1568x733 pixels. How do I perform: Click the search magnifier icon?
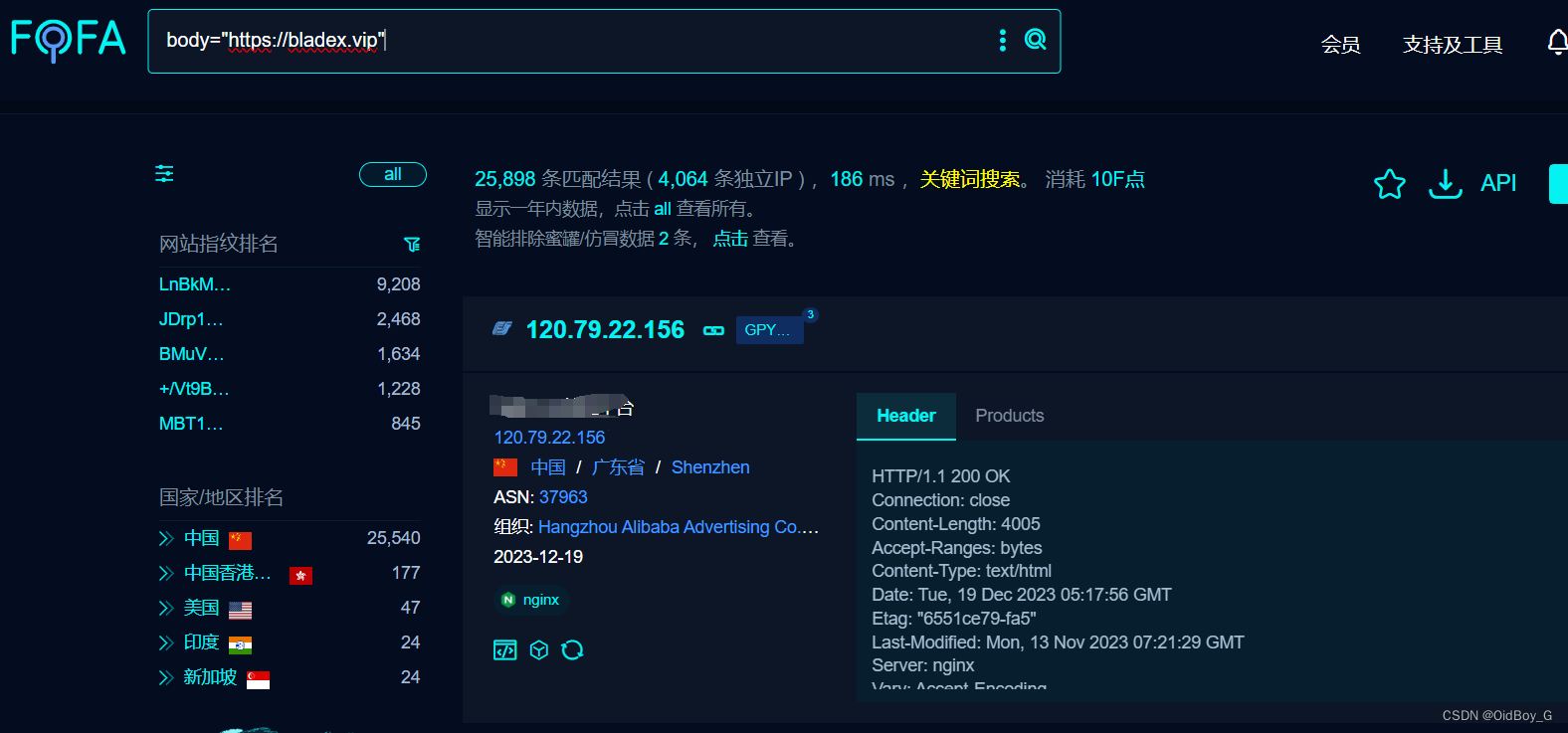1036,40
